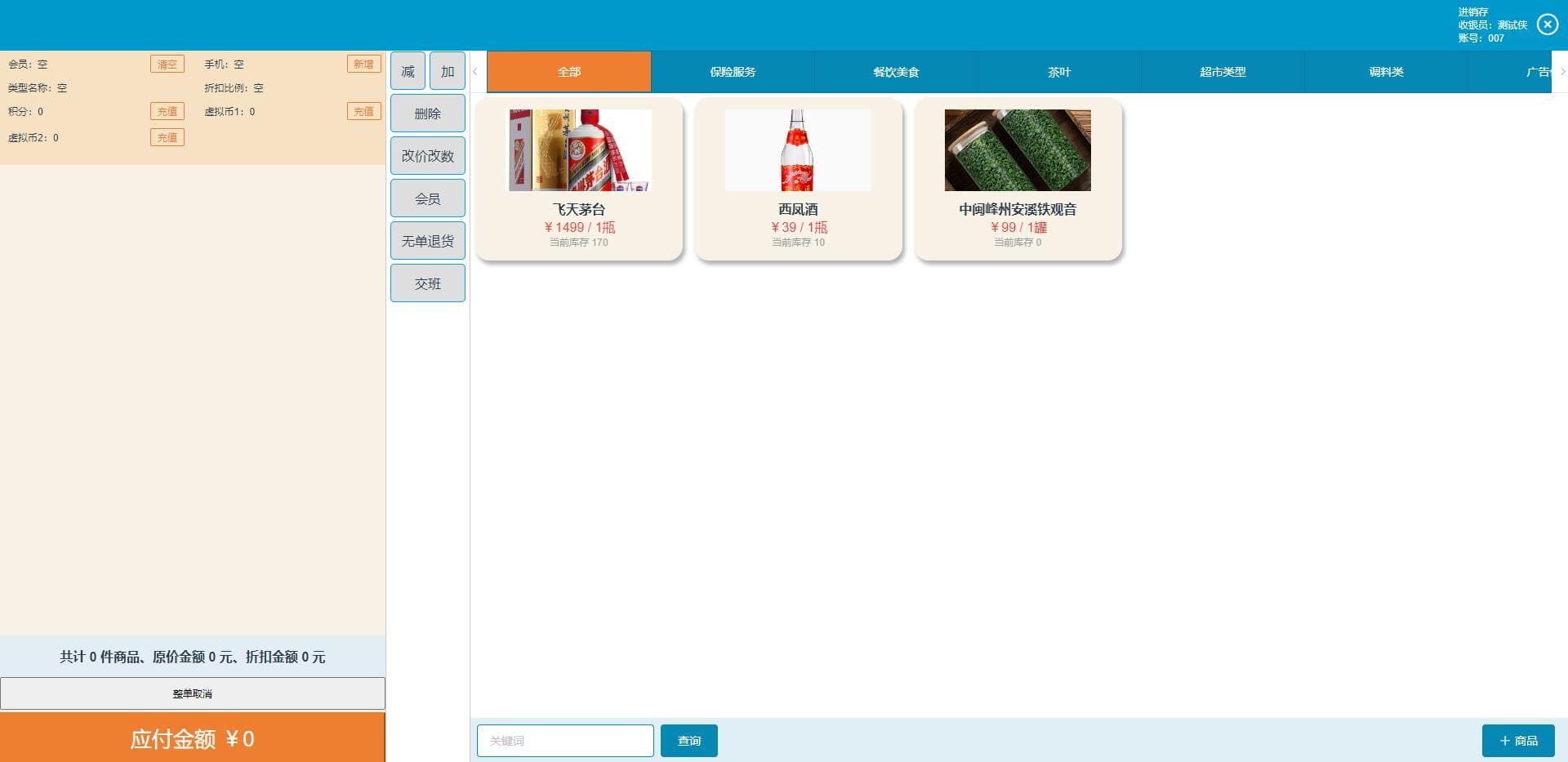This screenshot has width=1568, height=762.
Task: Click the right arrow to scroll category tabs
Action: (1562, 72)
